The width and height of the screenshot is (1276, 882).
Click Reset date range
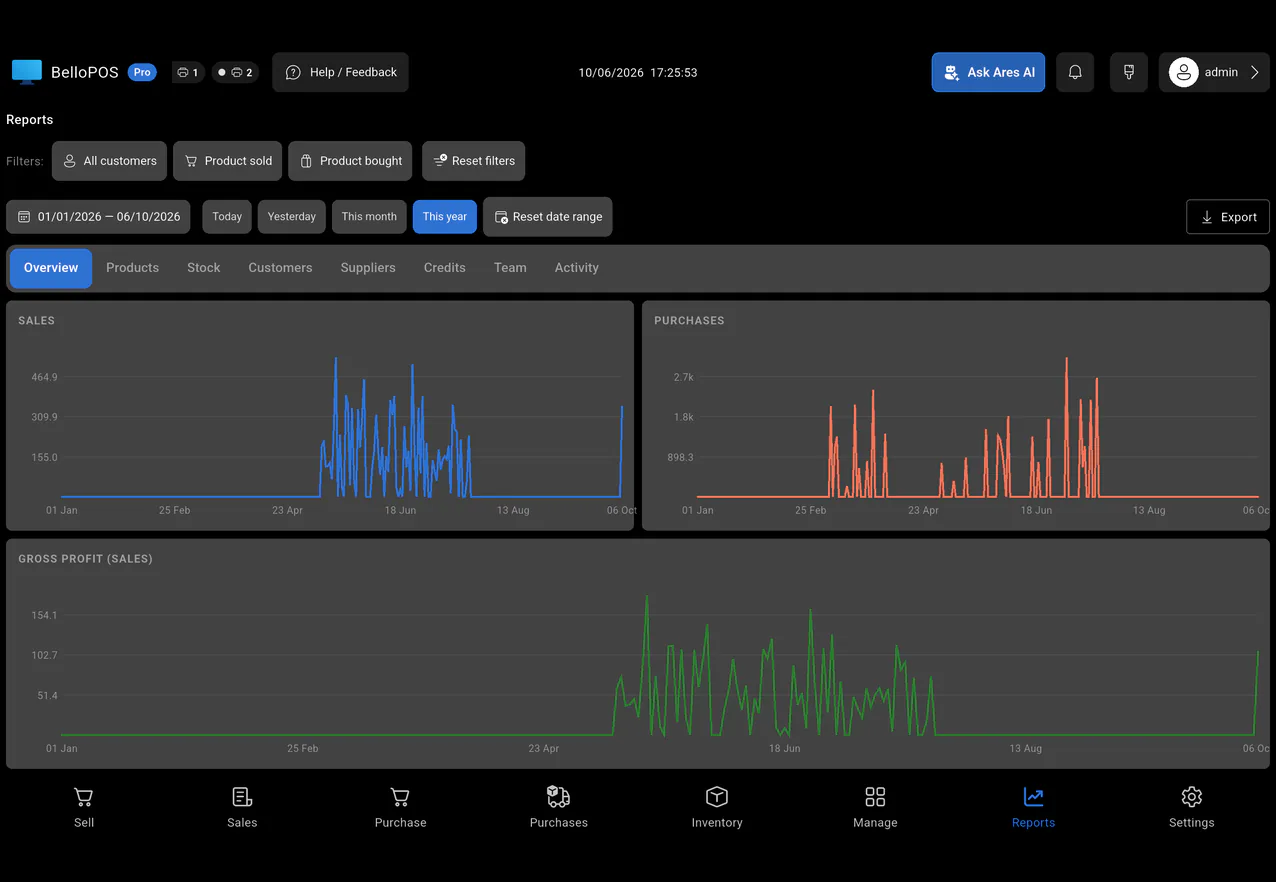(548, 217)
